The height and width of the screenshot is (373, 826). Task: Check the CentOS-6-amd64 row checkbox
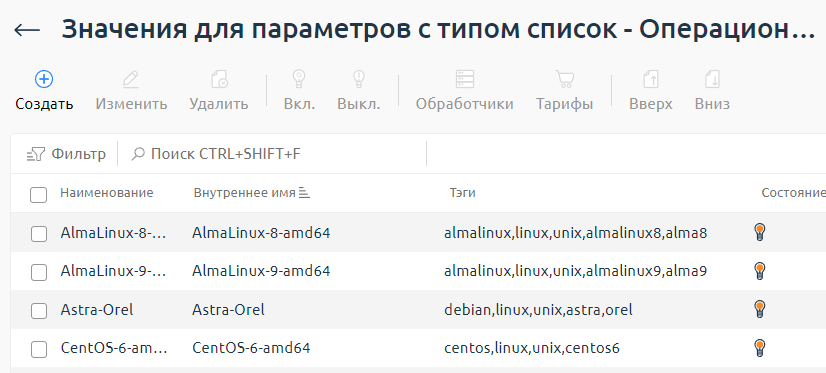coord(38,349)
